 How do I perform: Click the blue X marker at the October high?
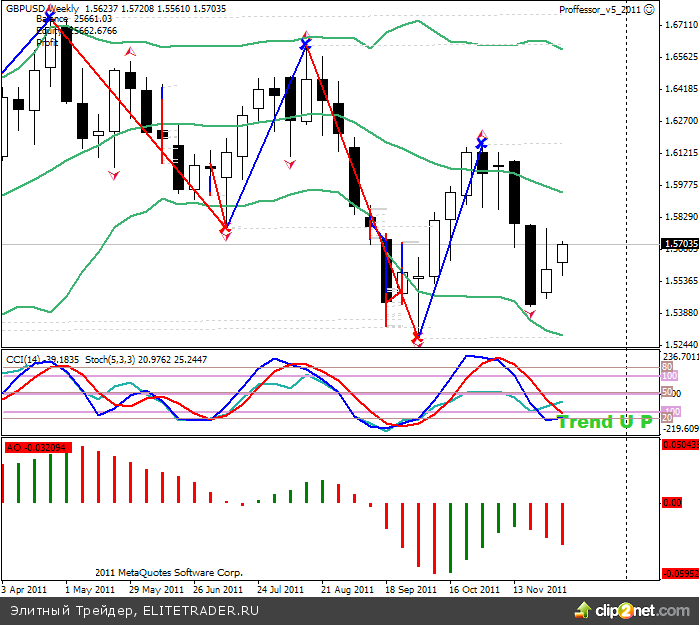coord(481,143)
